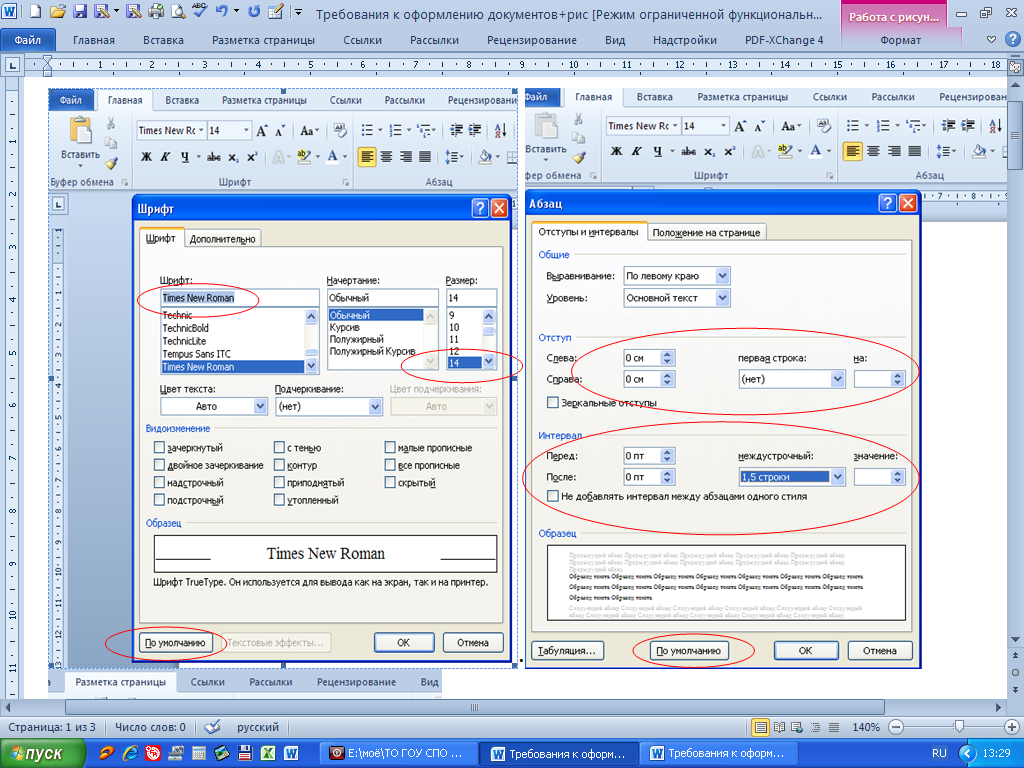Open the Undo history dropdown arrow
Viewport: 1024px width, 768px height.
[235, 11]
